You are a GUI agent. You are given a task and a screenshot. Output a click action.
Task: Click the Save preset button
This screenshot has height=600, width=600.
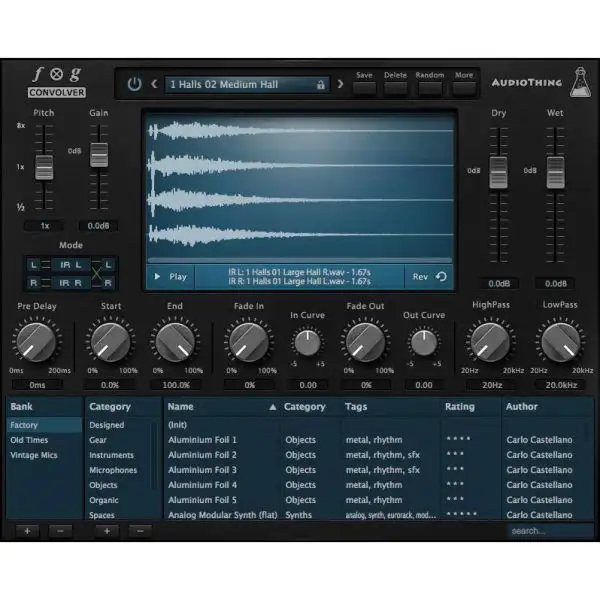(364, 88)
